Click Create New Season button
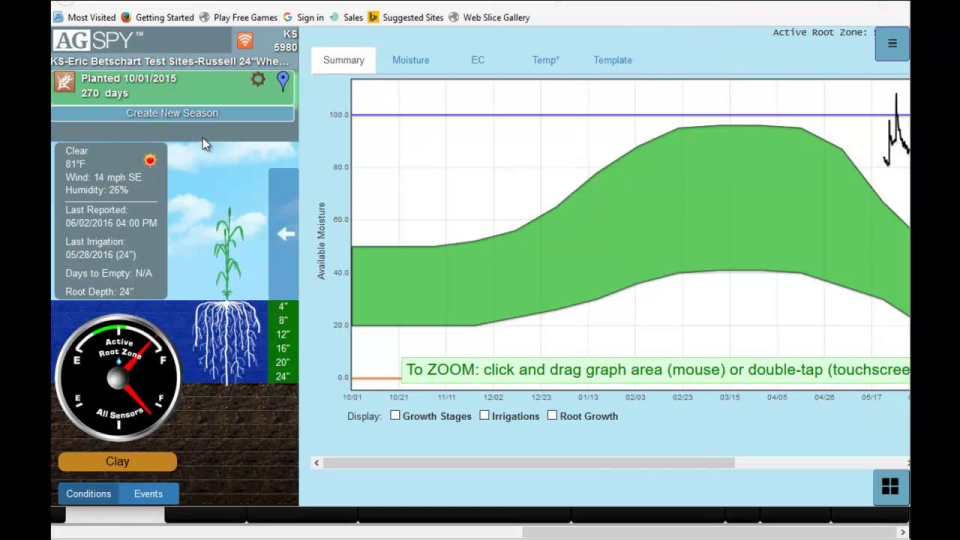The width and height of the screenshot is (960, 540). pyautogui.click(x=172, y=113)
